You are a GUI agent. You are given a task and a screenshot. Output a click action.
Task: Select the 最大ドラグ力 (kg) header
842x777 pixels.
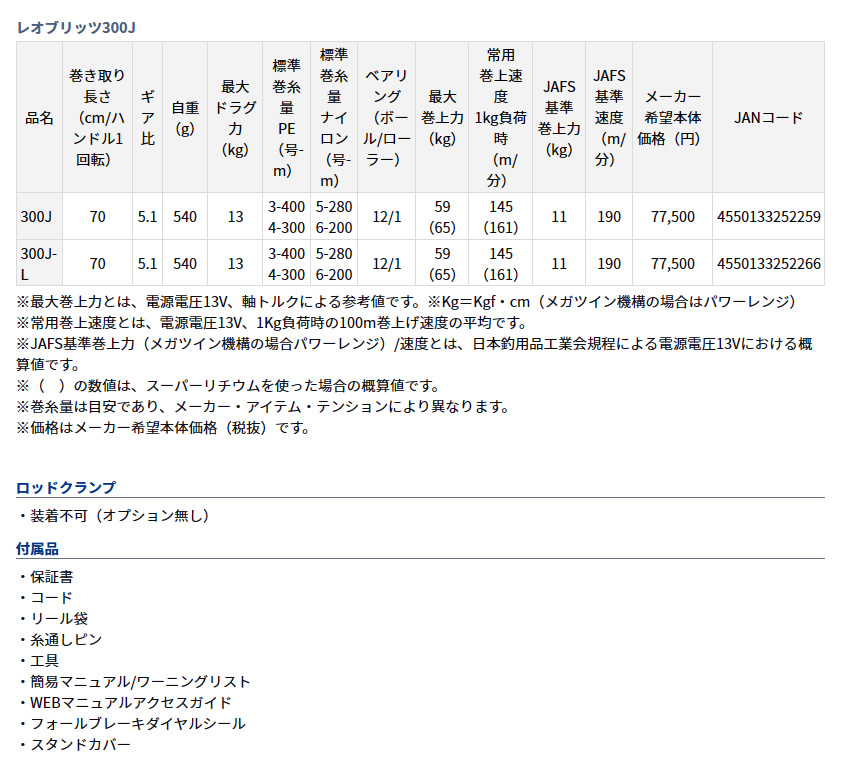click(235, 118)
